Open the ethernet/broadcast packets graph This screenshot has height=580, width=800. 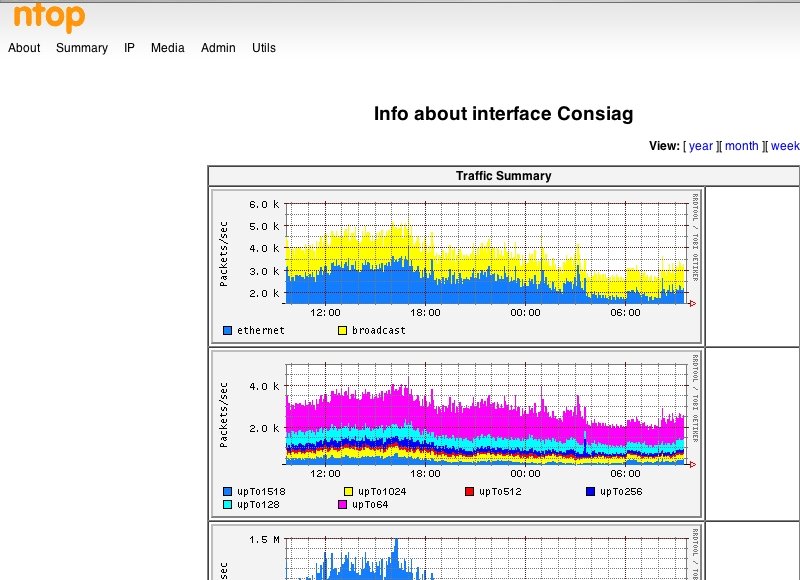(456, 265)
